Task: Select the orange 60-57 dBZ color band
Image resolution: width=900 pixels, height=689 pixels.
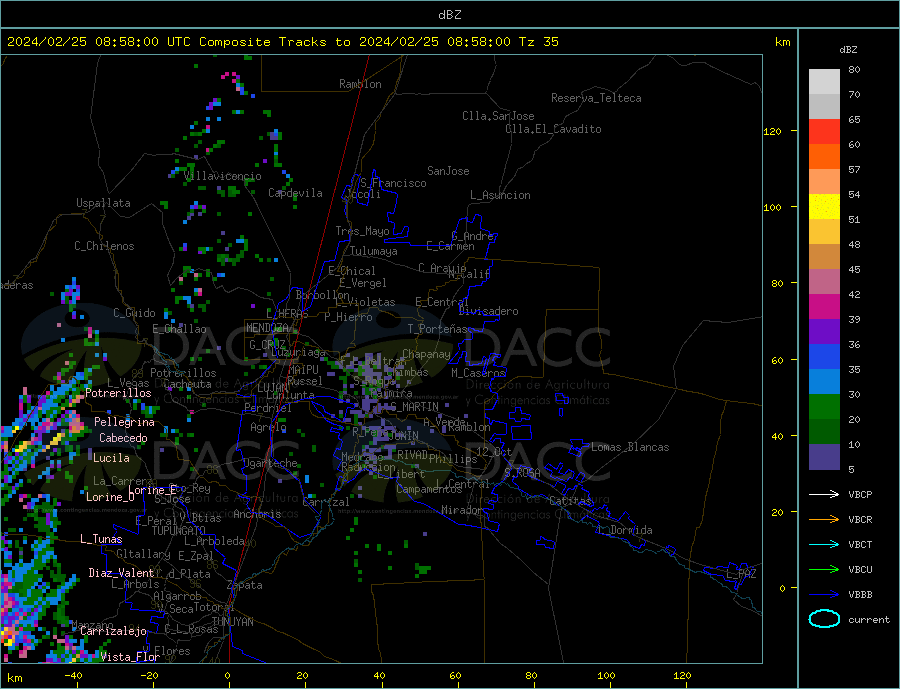Action: coord(824,157)
